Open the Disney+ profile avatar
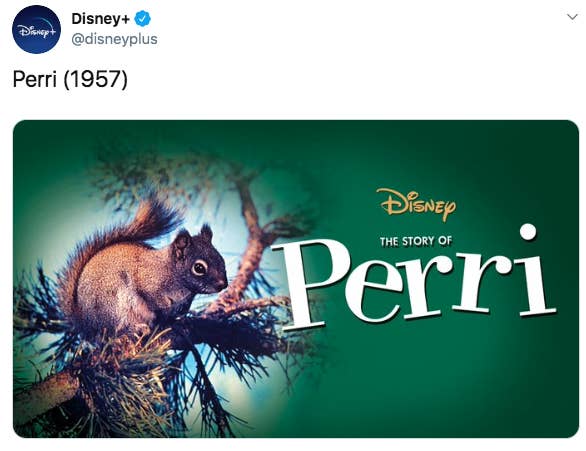Viewport: 586px width, 451px height. point(36,30)
